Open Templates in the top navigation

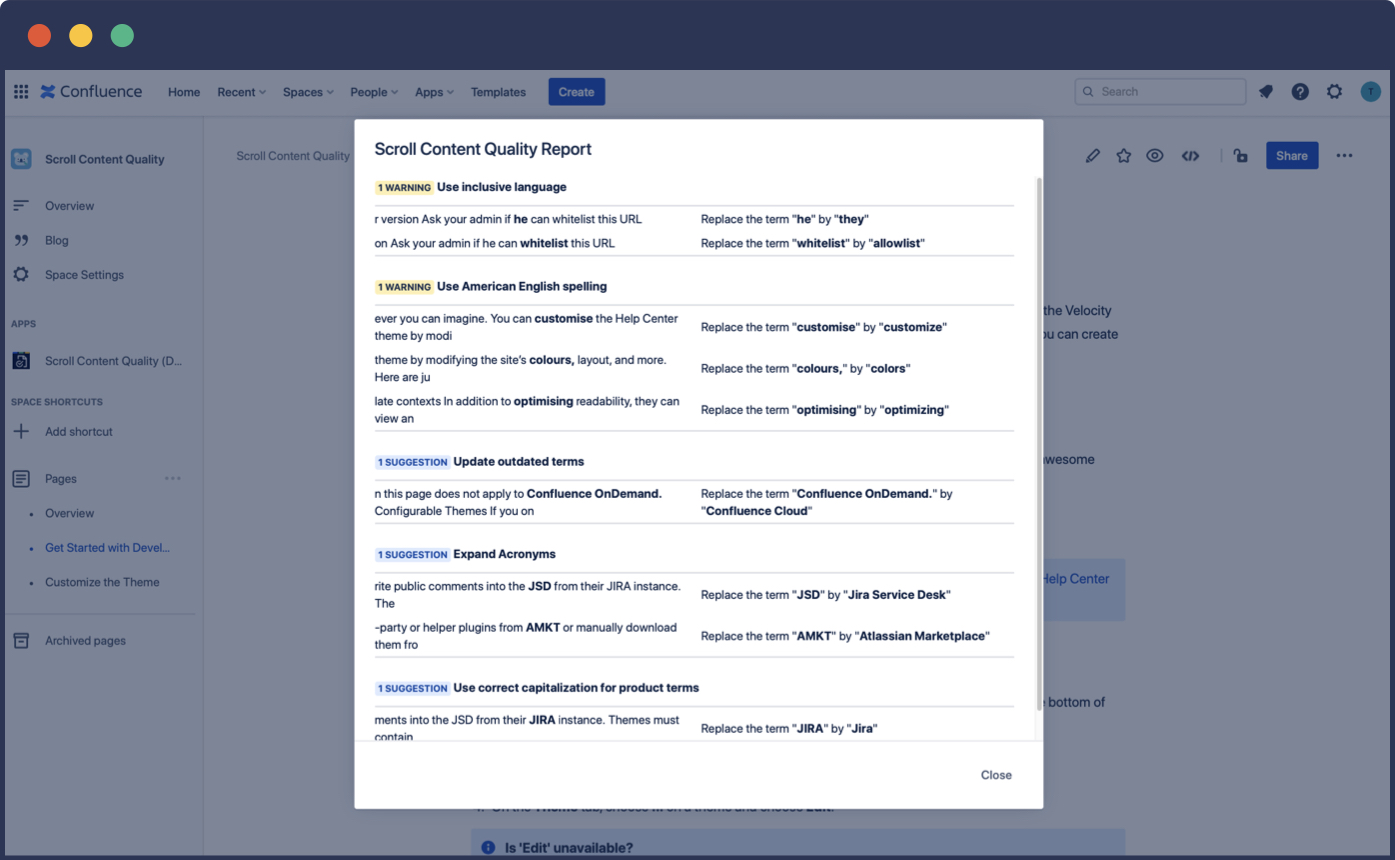(498, 92)
